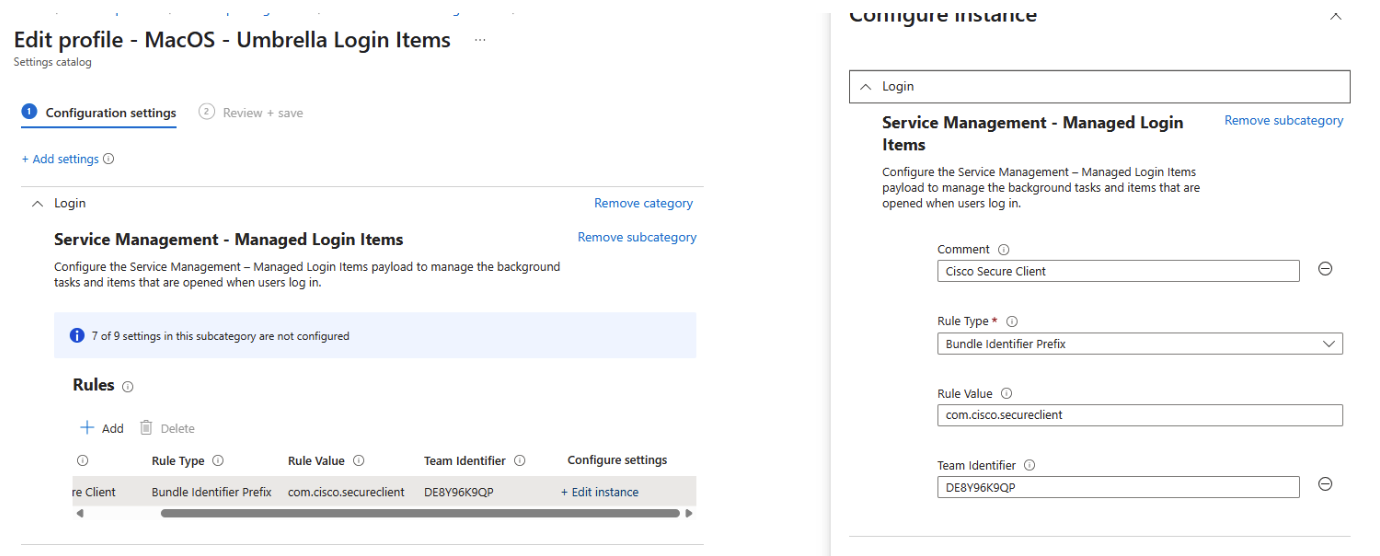Viewport: 1380px width, 556px height.
Task: Click Remove category link
Action: pos(643,203)
